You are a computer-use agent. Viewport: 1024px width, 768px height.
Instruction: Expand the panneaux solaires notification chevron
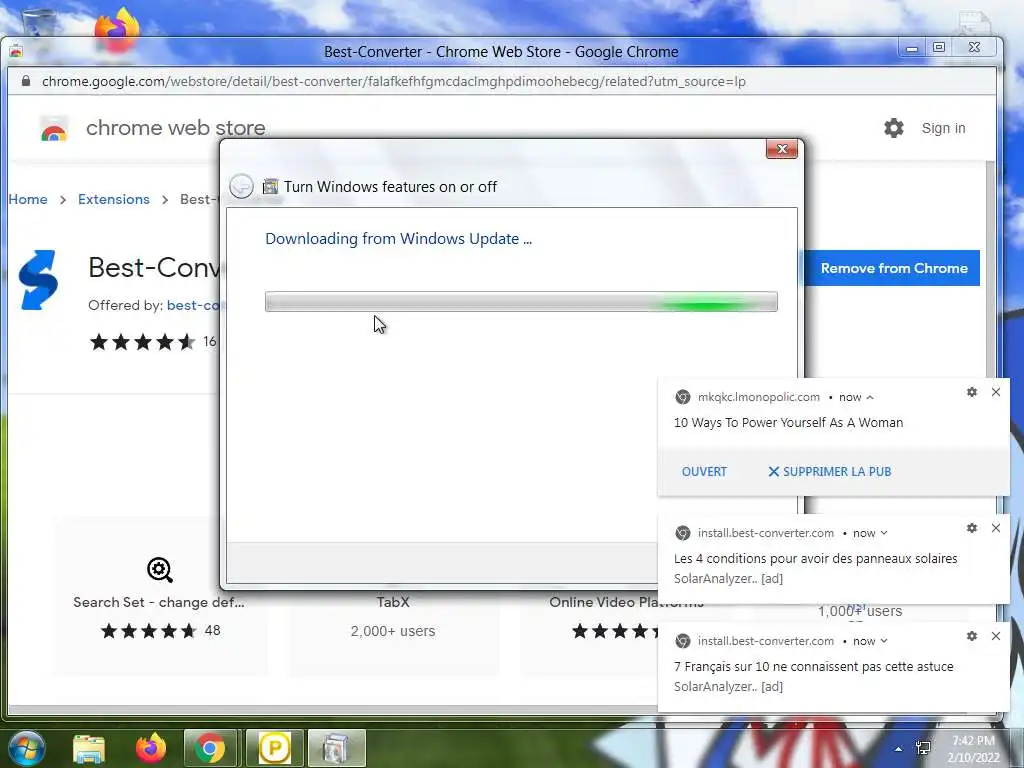click(884, 533)
